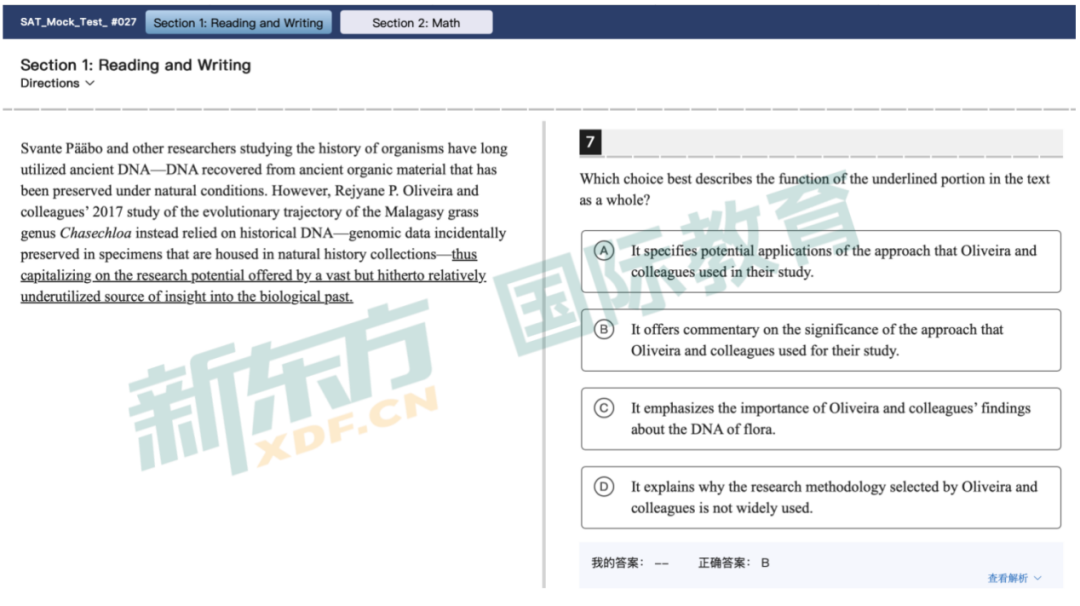The height and width of the screenshot is (606, 1080).
Task: Click the 我的答案 field
Action: 629,563
